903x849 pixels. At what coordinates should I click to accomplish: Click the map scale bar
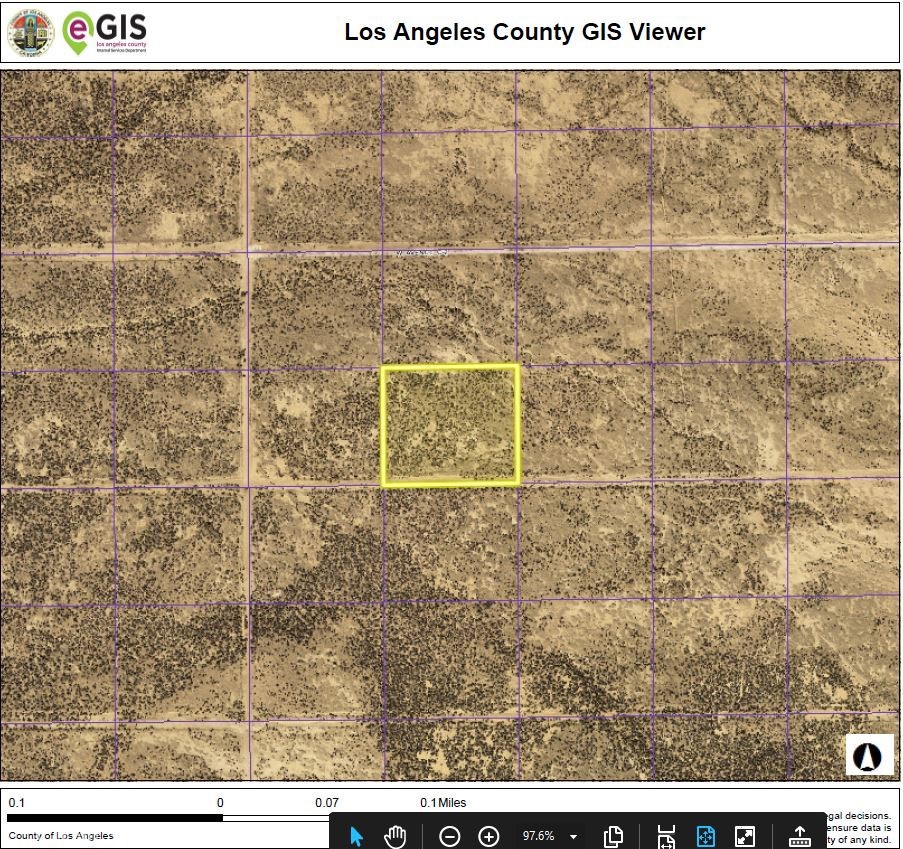coord(220,817)
